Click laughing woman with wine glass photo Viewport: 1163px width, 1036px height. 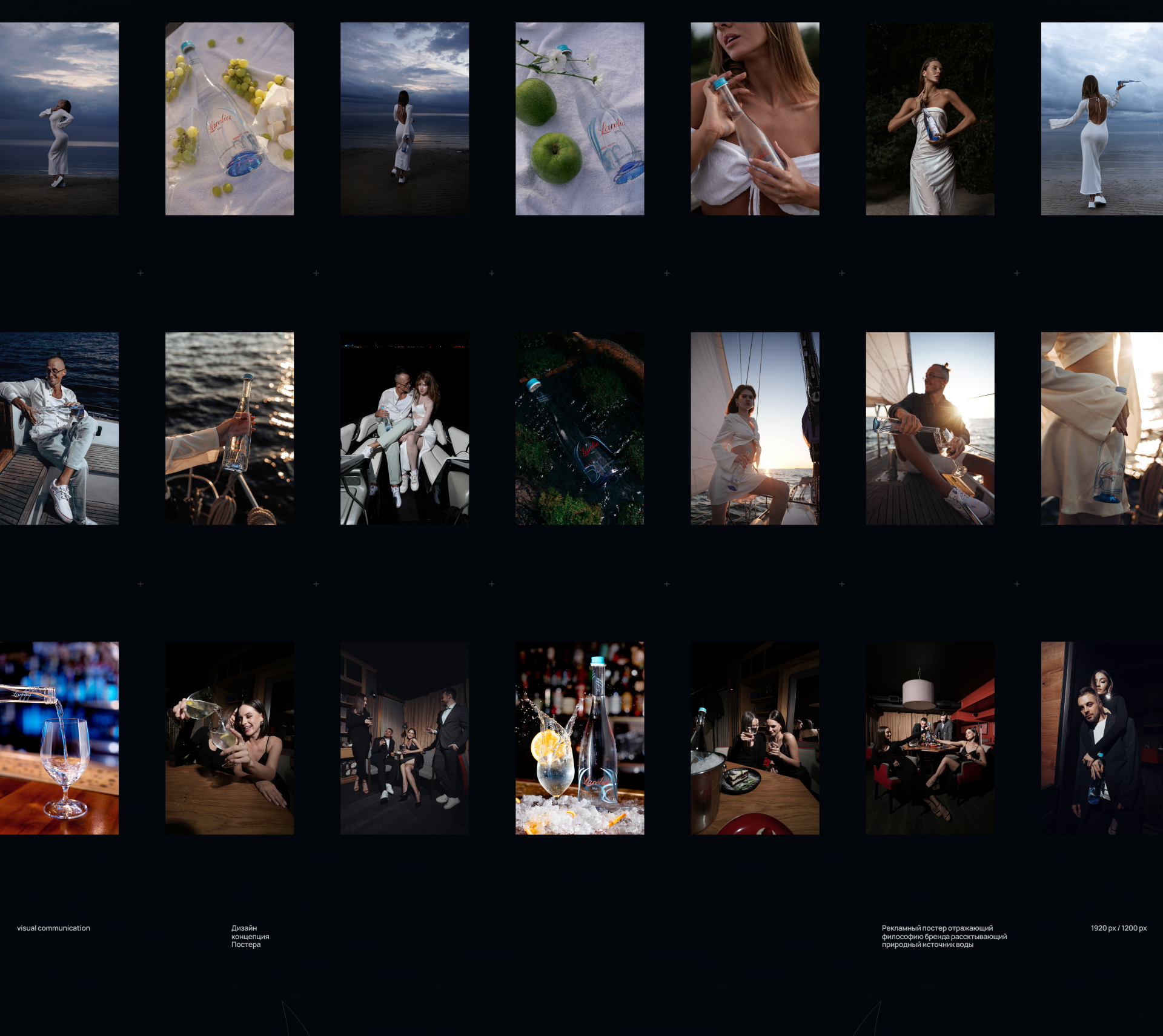coord(230,738)
